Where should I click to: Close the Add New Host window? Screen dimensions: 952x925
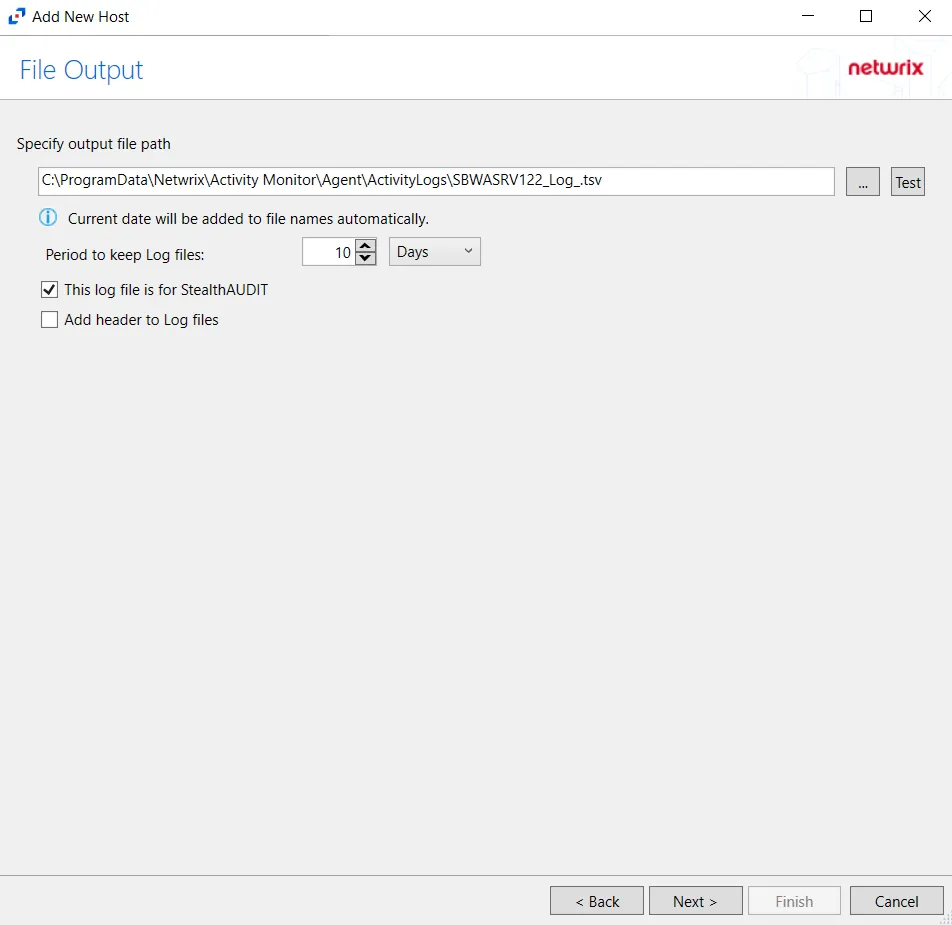(924, 16)
